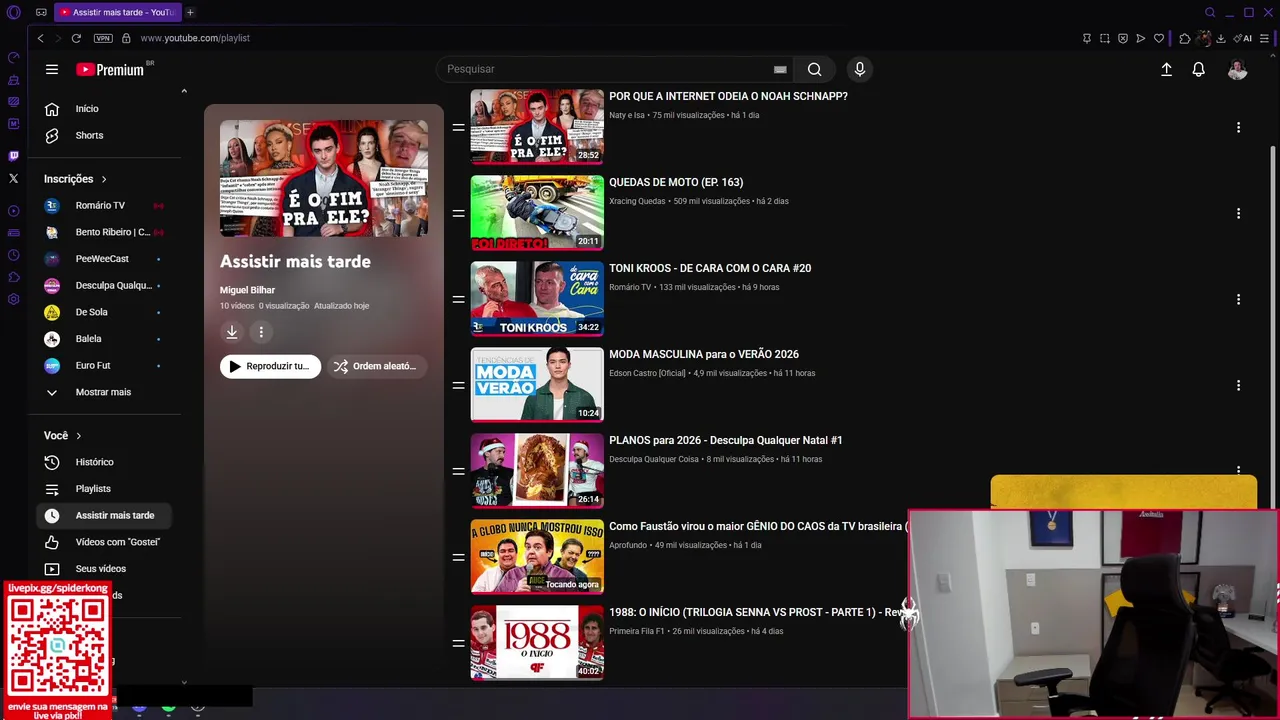The height and width of the screenshot is (720, 1280).
Task: Open Opera sidebar extensions cube icon
Action: (x=13, y=277)
